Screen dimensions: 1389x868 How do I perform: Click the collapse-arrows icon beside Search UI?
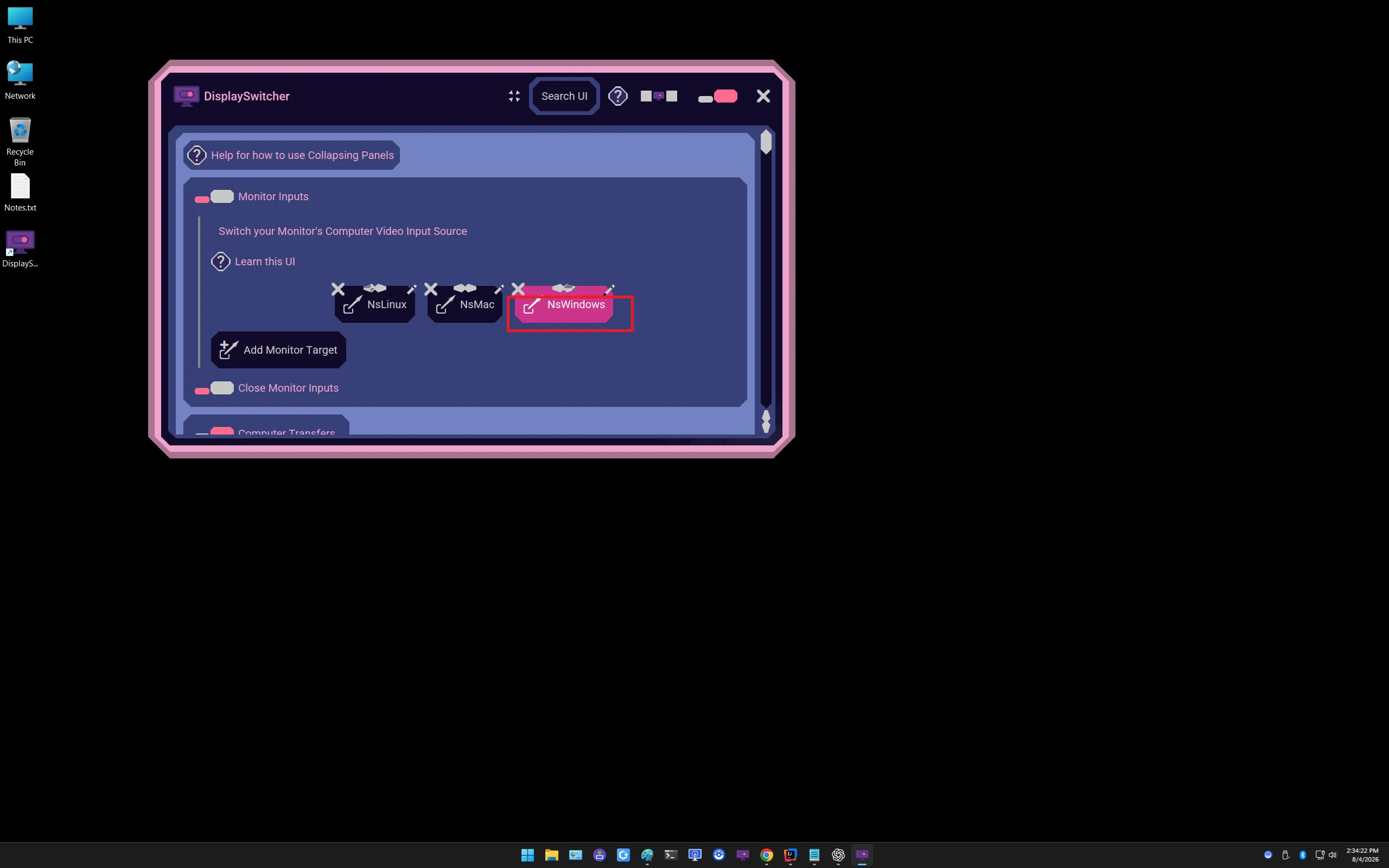[514, 96]
